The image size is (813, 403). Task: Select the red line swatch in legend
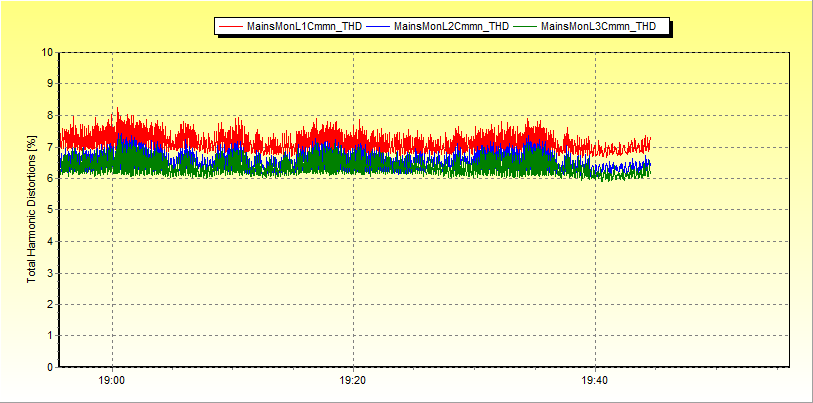231,27
